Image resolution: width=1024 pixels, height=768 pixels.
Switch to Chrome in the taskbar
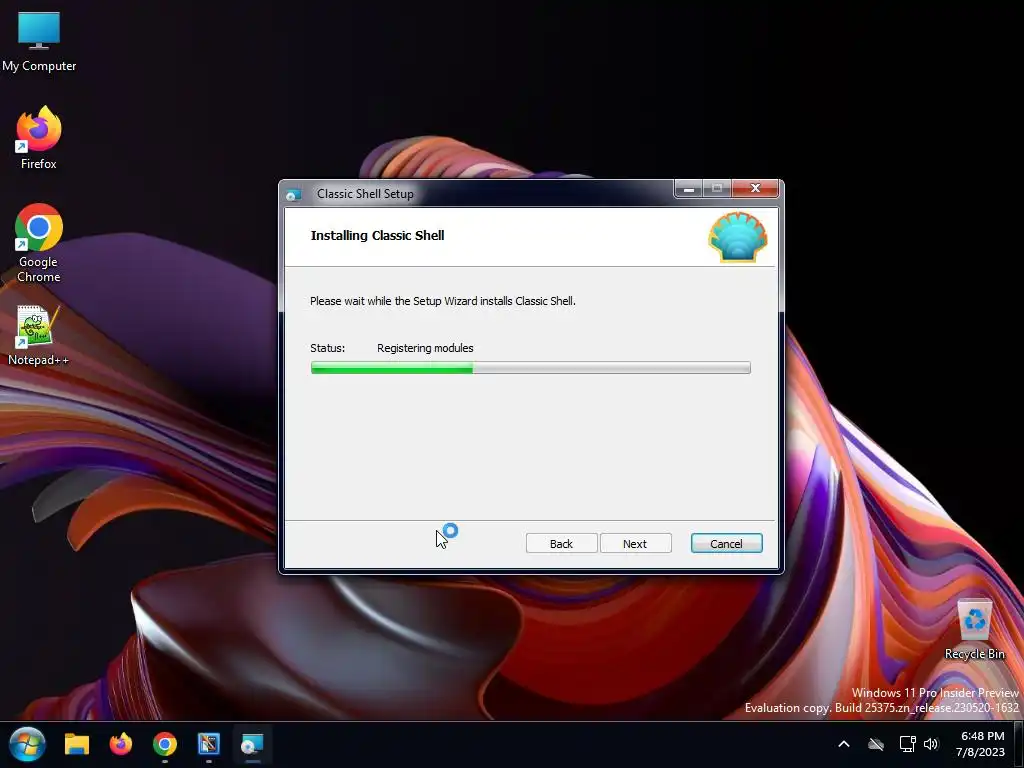pyautogui.click(x=165, y=744)
